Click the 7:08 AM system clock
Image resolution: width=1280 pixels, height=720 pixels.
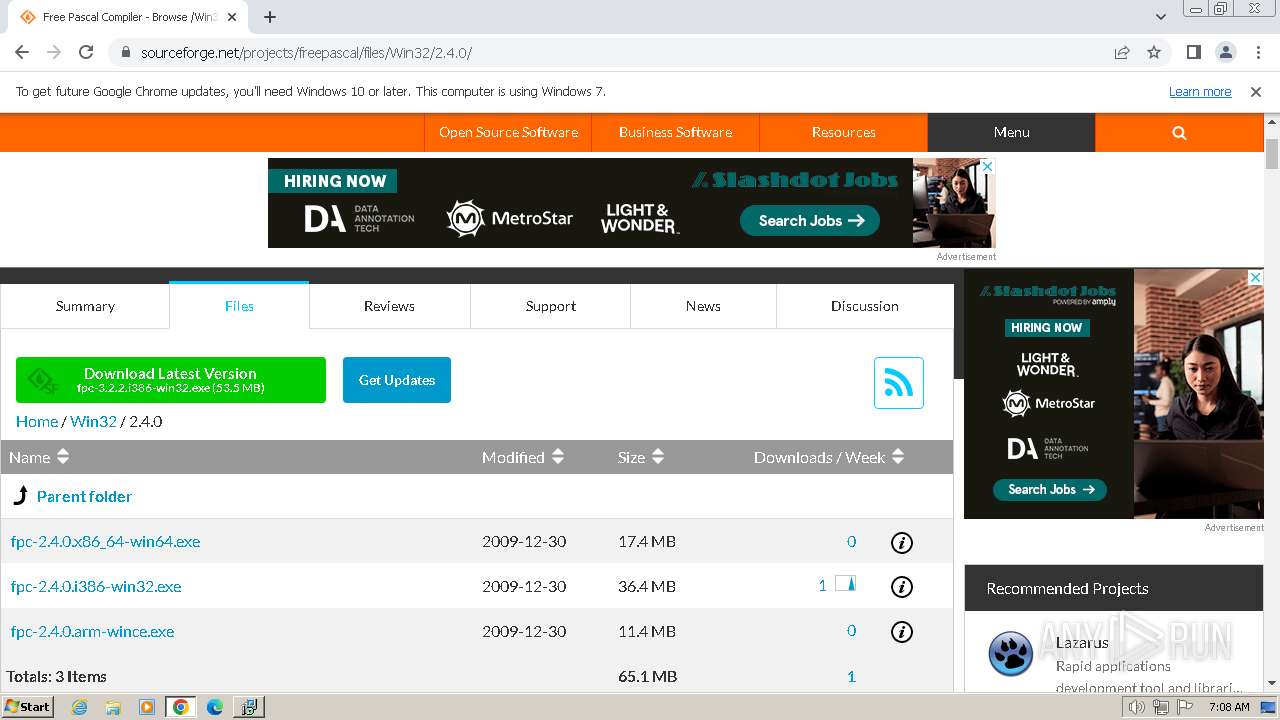click(1229, 707)
